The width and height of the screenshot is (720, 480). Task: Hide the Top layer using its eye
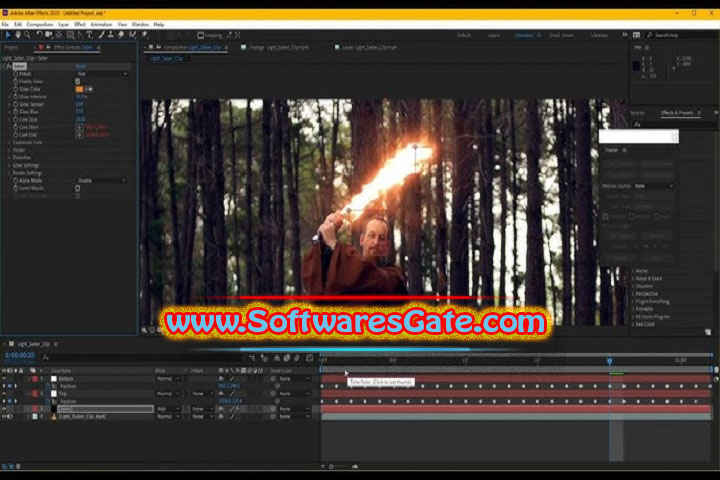pos(4,394)
